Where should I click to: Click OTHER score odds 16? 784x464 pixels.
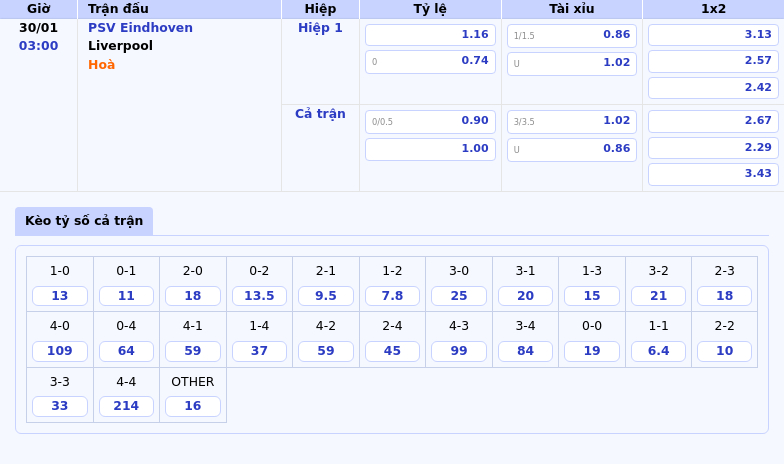pyautogui.click(x=193, y=406)
